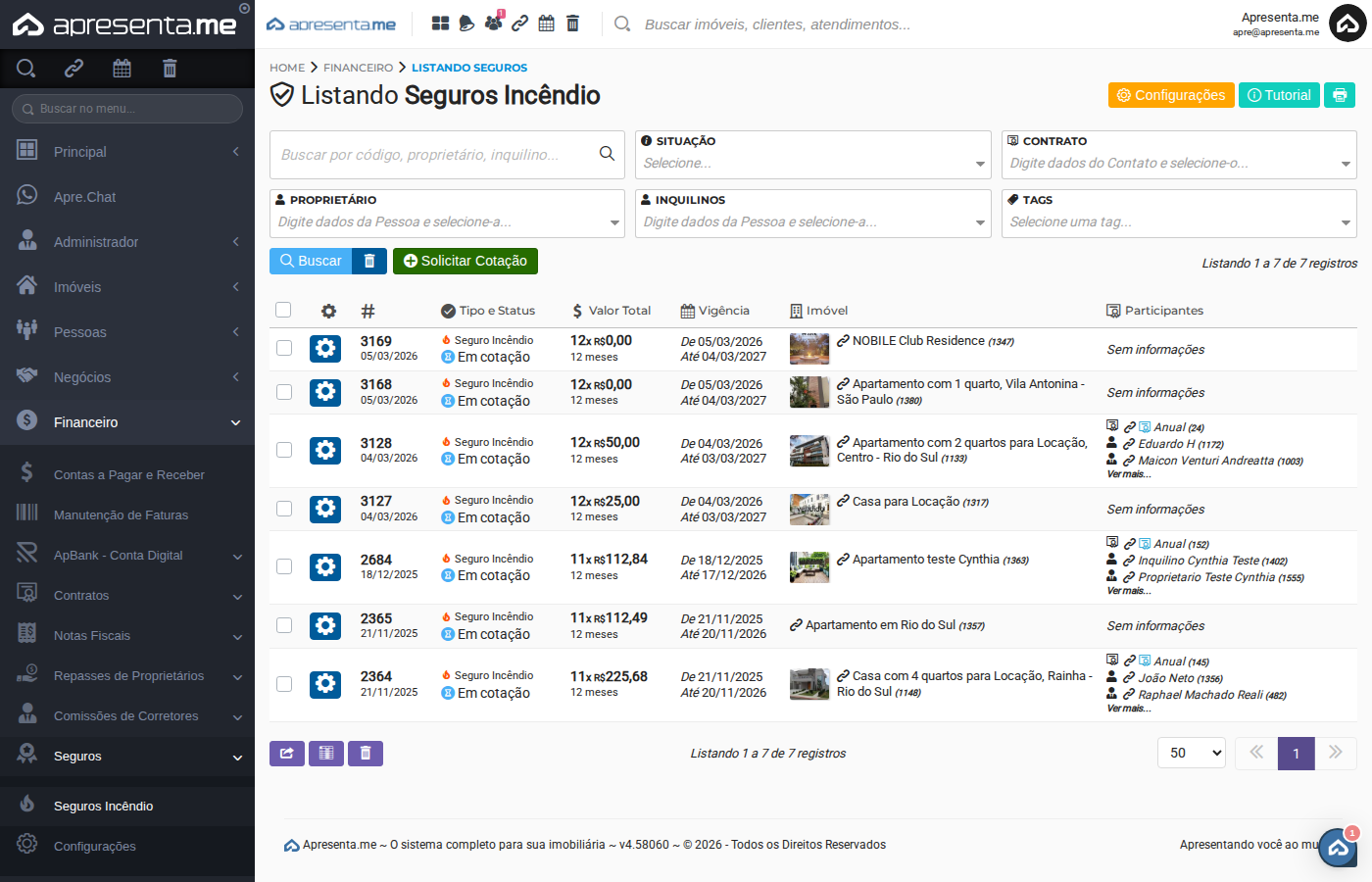This screenshot has height=882, width=1372.
Task: Open the Situação dropdown
Action: (x=813, y=164)
